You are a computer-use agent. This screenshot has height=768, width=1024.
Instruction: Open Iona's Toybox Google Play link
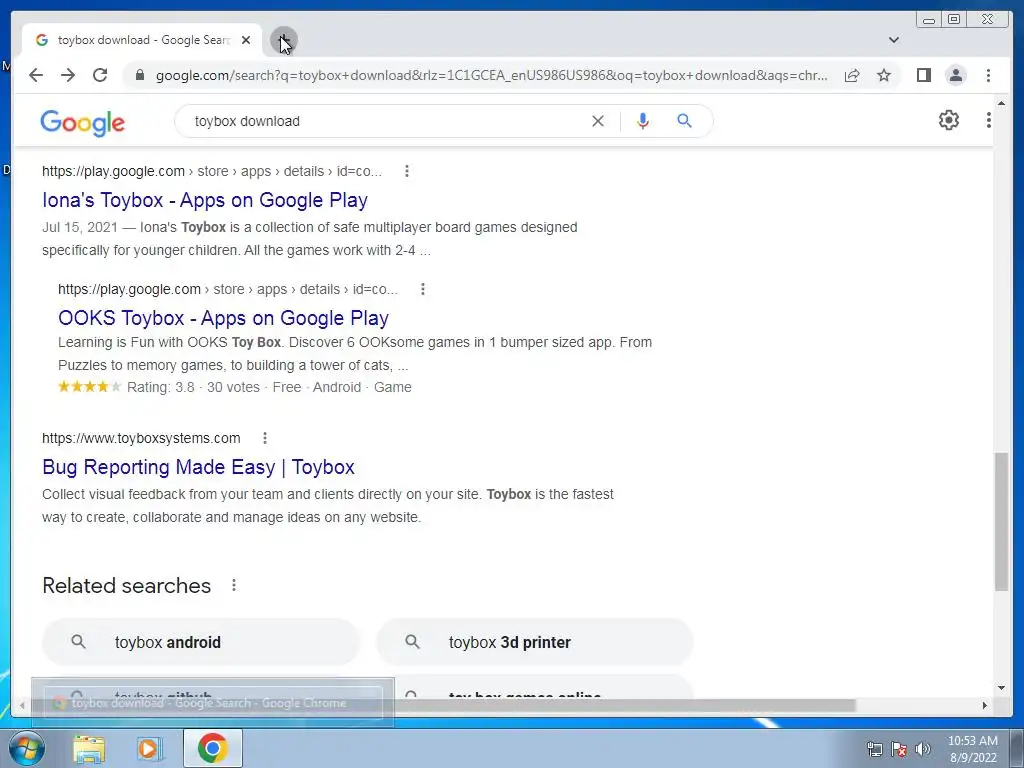[205, 200]
